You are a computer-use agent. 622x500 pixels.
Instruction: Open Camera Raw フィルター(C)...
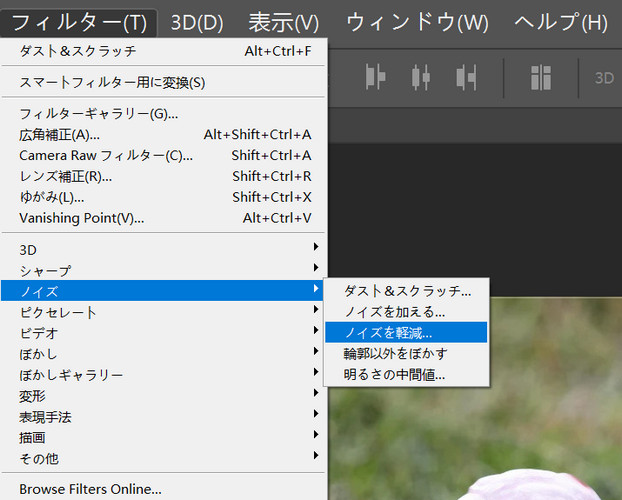point(164,156)
